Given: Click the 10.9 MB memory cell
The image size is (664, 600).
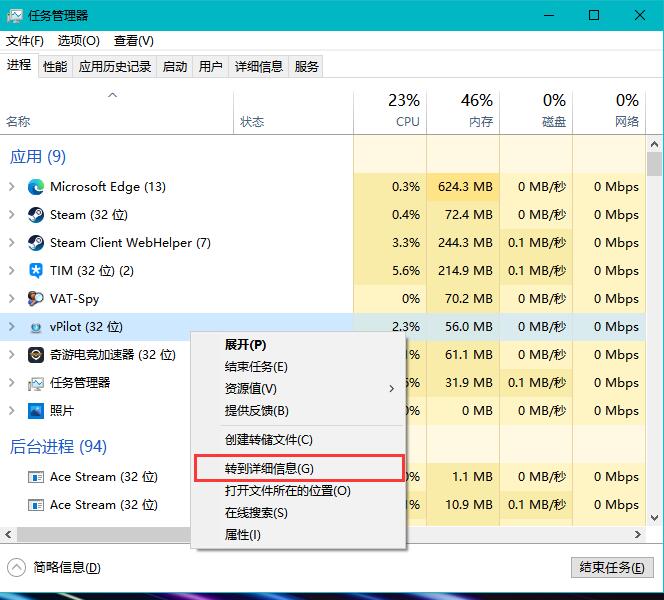Looking at the screenshot, I should point(463,505).
